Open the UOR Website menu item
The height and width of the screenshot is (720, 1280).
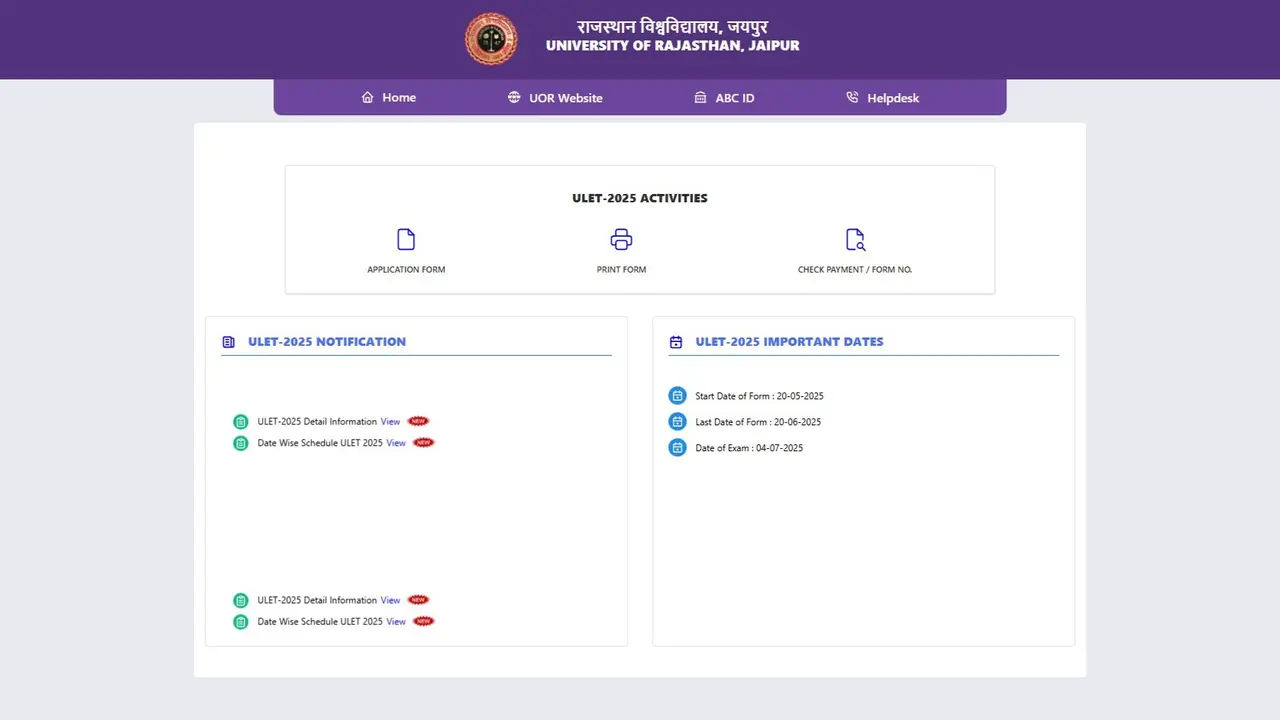coord(565,98)
